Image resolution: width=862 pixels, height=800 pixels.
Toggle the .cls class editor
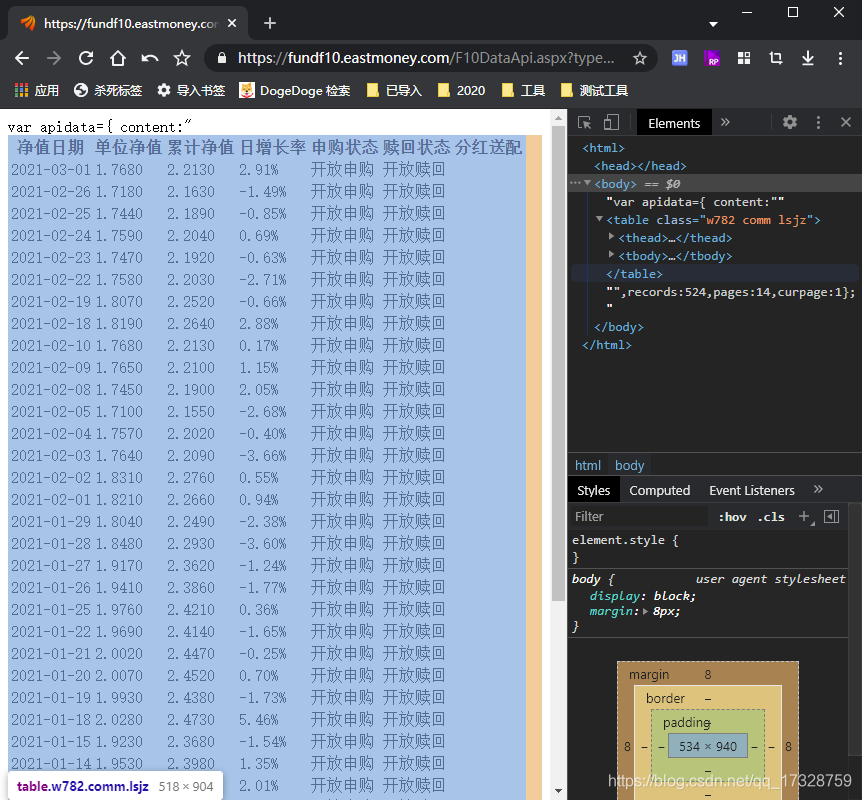coord(771,517)
